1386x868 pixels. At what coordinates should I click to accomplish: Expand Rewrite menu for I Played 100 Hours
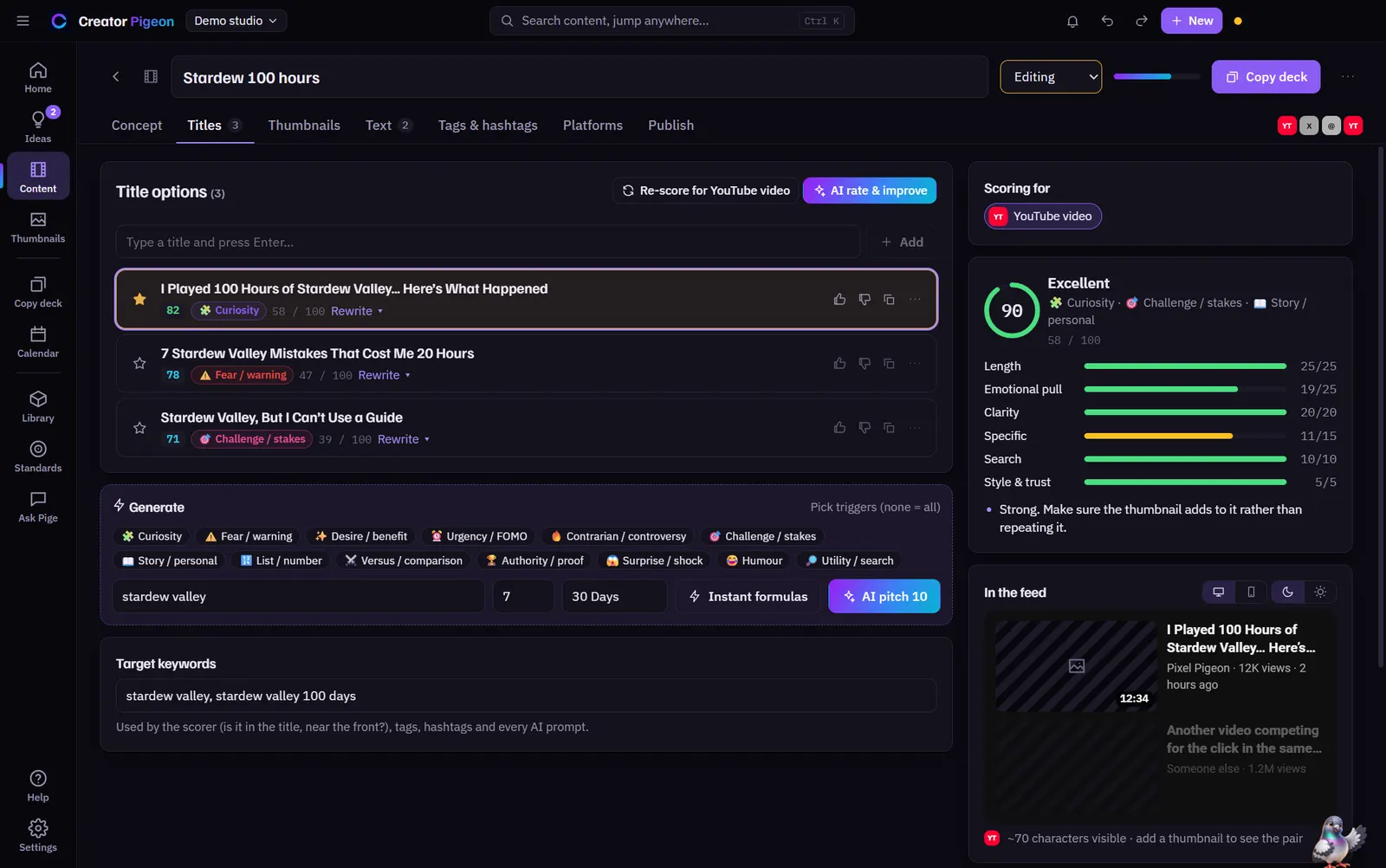[x=357, y=312]
